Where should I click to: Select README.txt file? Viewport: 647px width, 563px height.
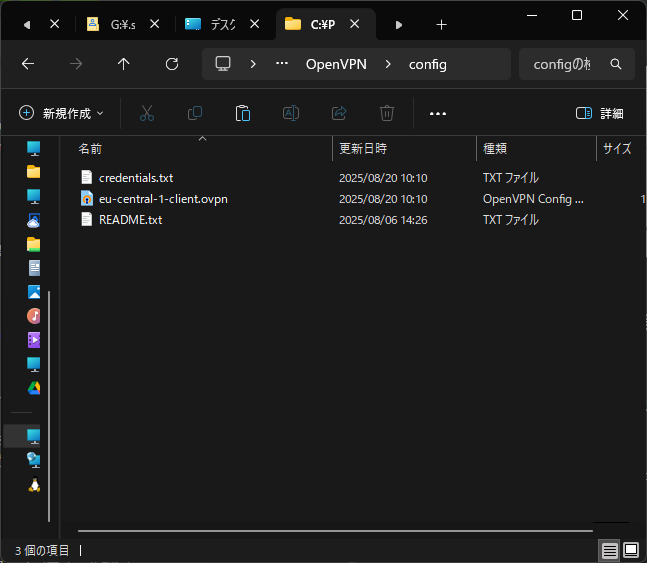pos(130,220)
